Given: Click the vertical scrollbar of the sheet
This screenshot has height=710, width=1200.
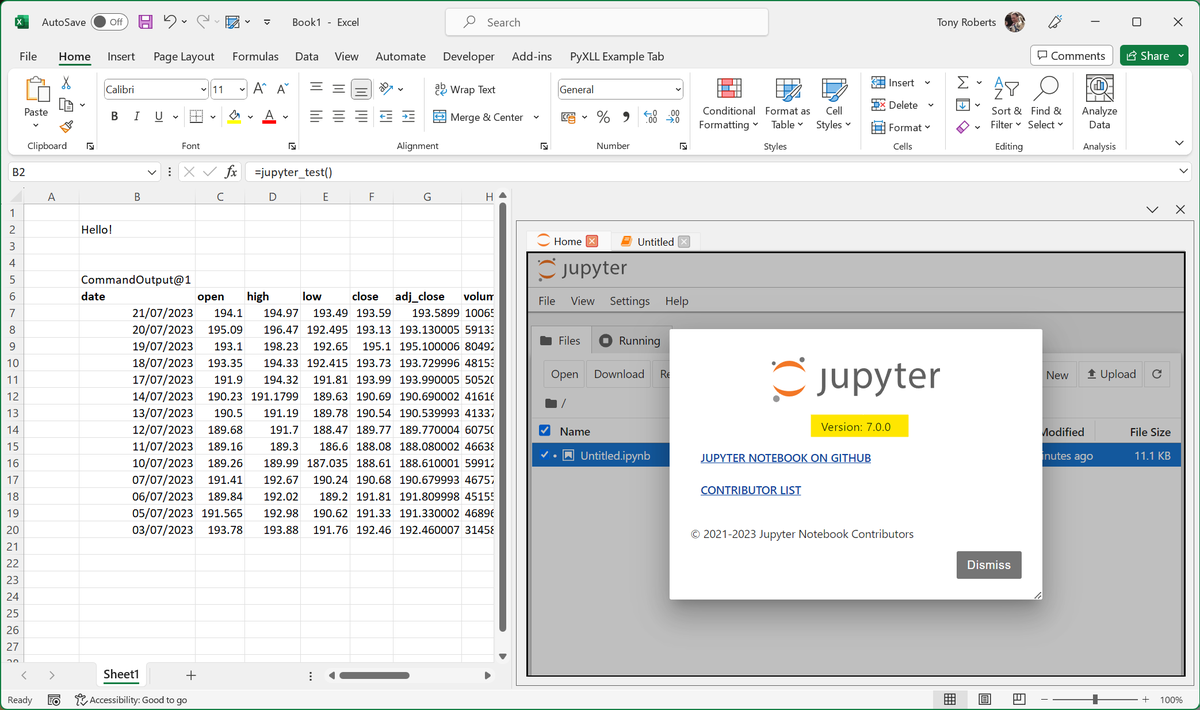Looking at the screenshot, I should [503, 416].
